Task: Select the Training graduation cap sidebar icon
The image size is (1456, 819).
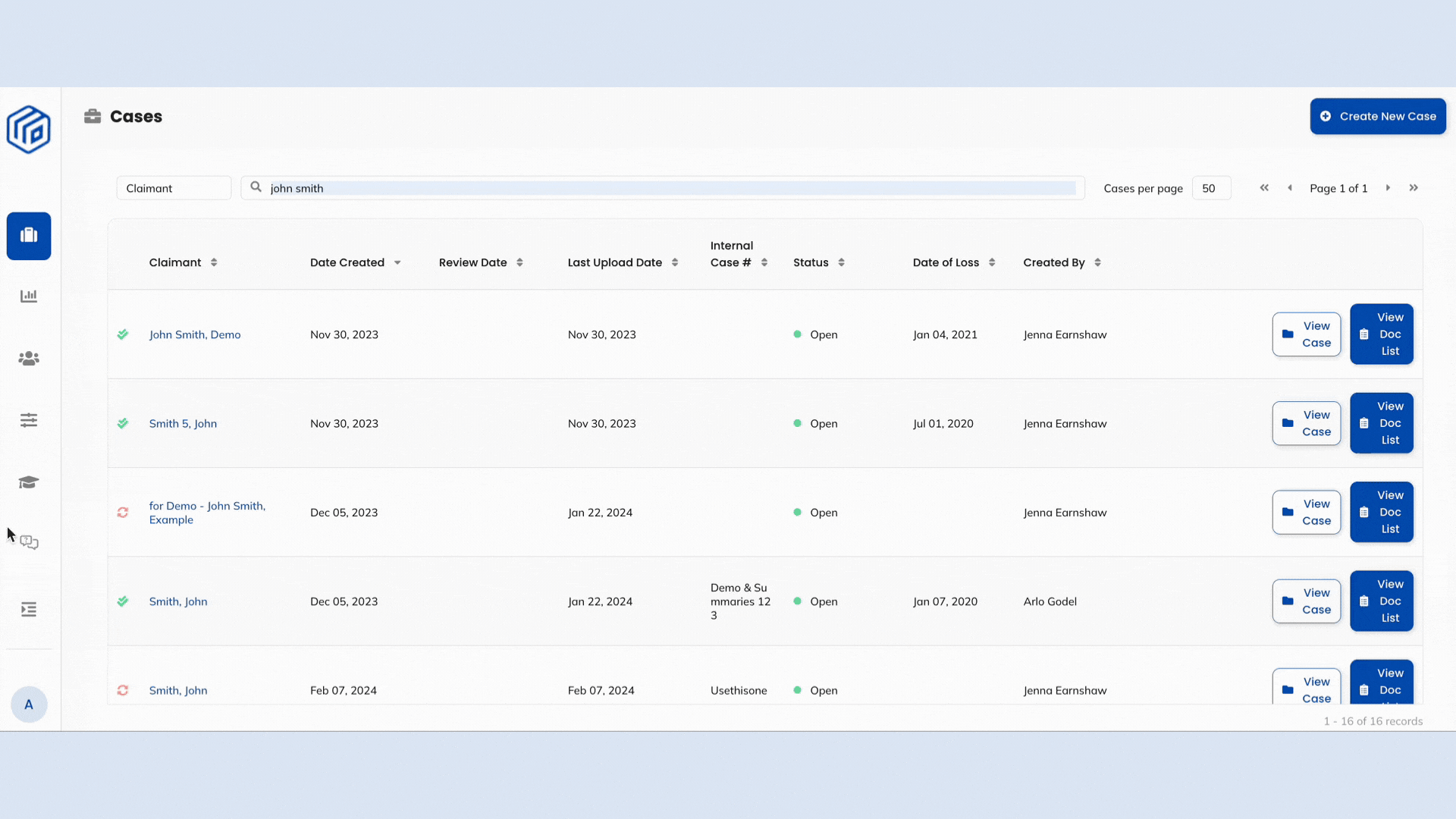Action: click(x=28, y=482)
